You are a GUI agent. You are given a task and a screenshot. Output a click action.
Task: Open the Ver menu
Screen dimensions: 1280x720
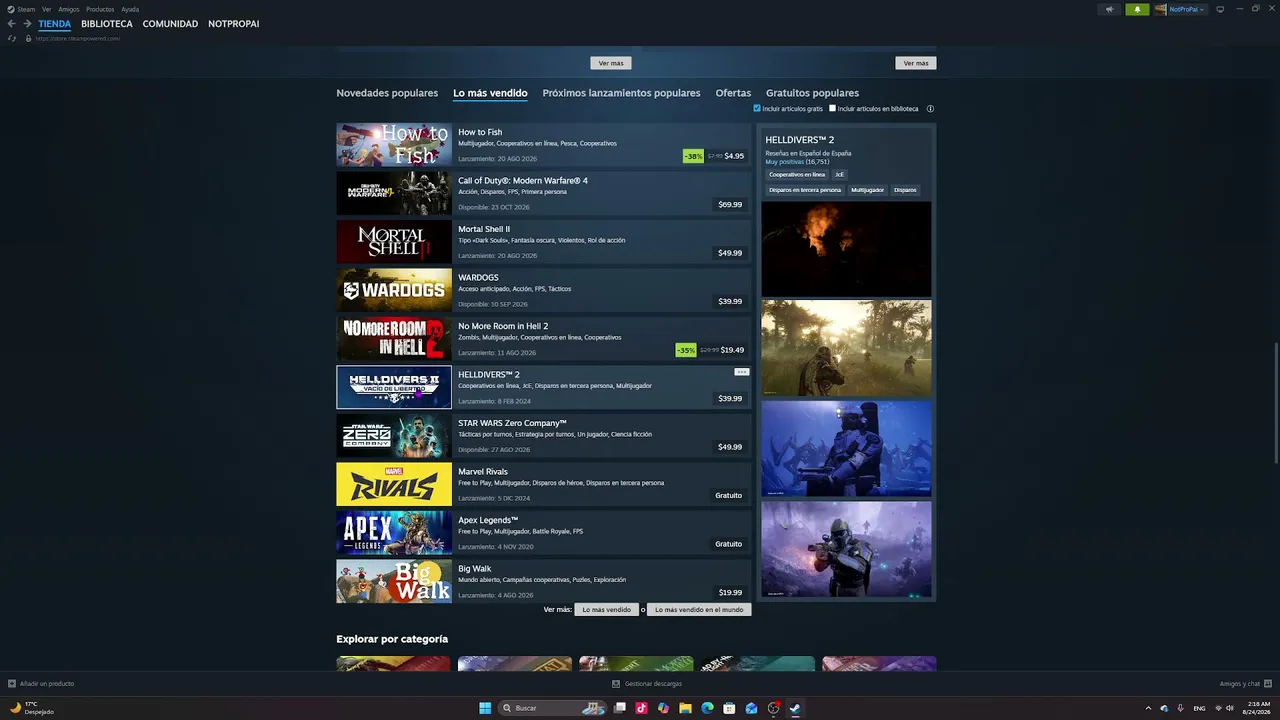coord(47,9)
